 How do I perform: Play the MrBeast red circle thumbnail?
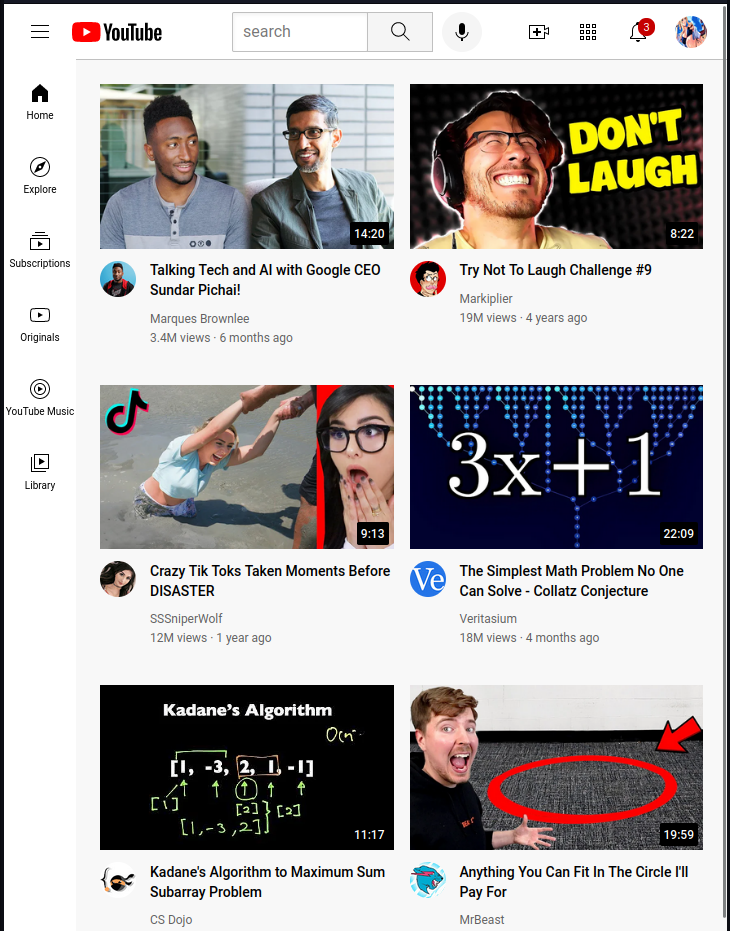[x=556, y=767]
